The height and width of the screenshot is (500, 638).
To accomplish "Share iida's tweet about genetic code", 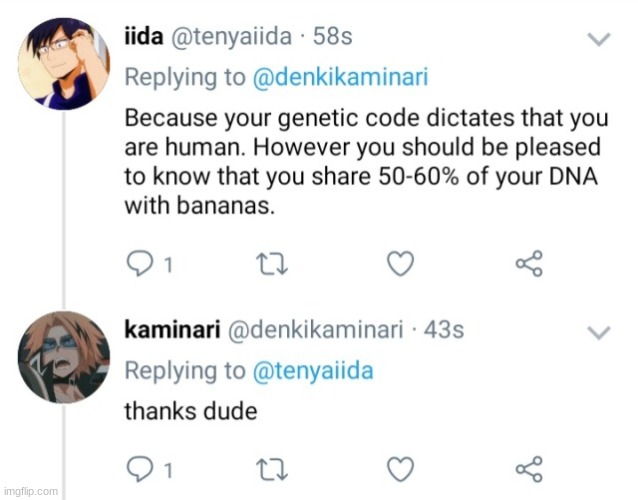I will coord(528,264).
